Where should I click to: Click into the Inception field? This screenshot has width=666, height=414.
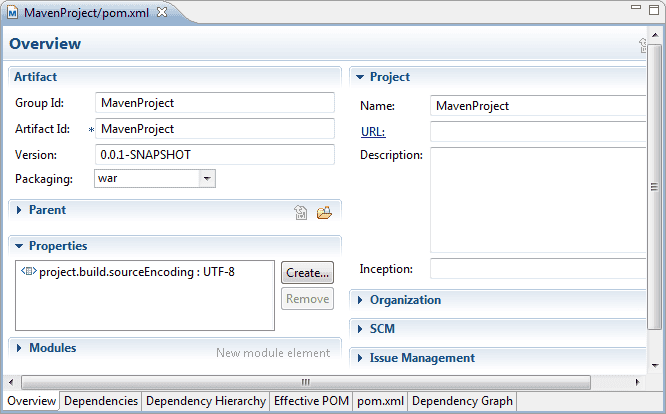click(x=538, y=269)
